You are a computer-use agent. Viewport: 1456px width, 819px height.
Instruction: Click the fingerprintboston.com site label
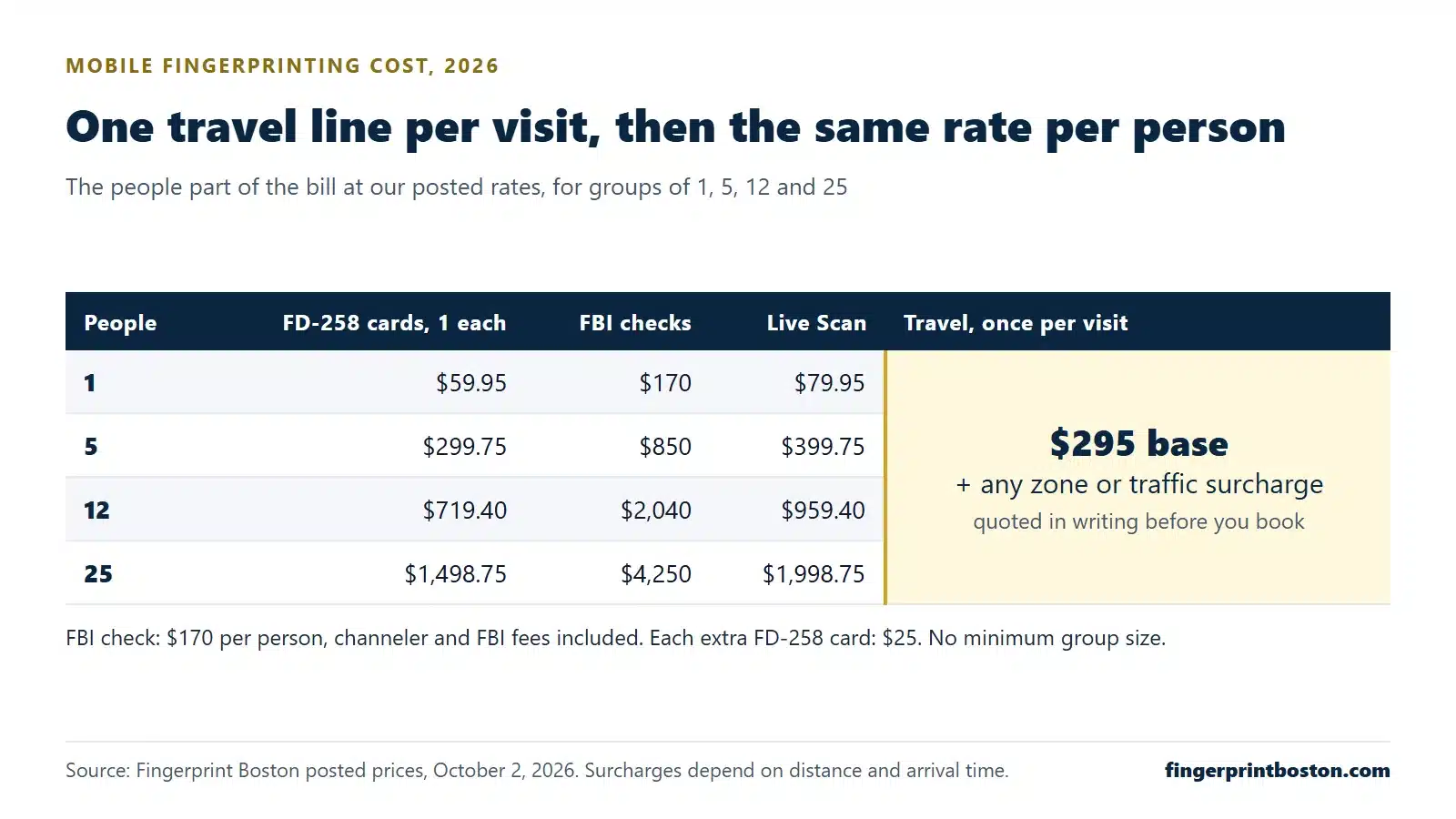[1277, 771]
